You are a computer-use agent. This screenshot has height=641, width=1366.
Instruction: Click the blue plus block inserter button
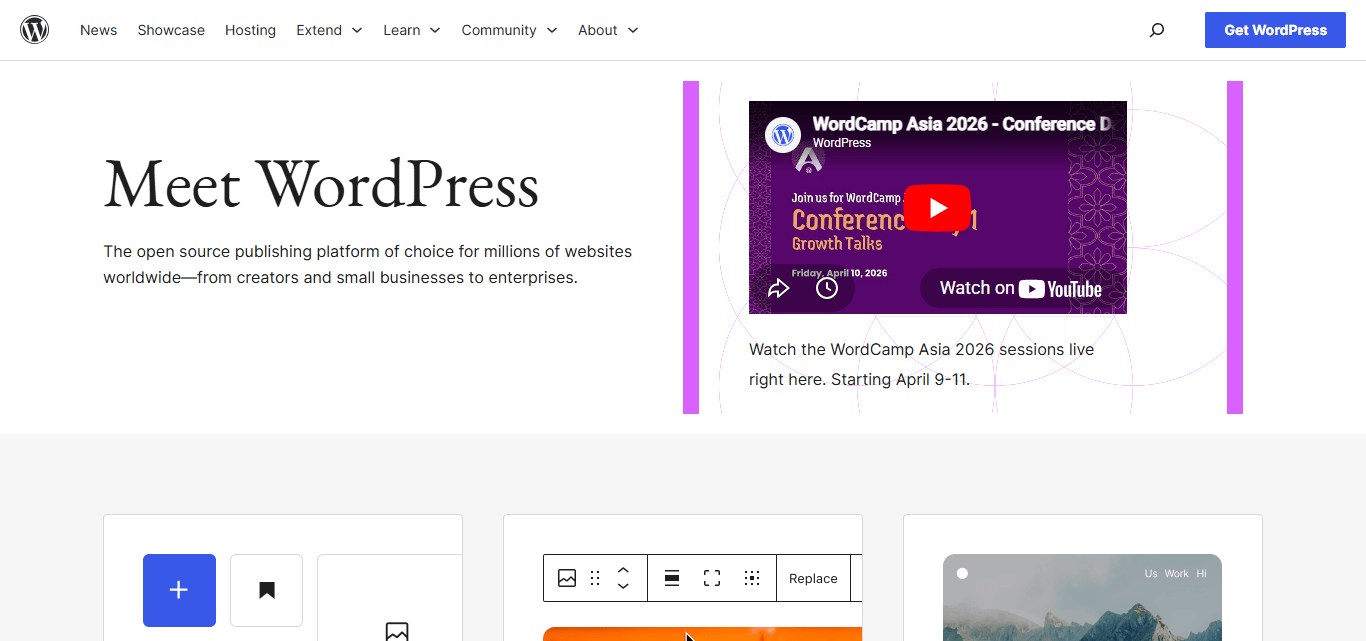click(x=179, y=590)
